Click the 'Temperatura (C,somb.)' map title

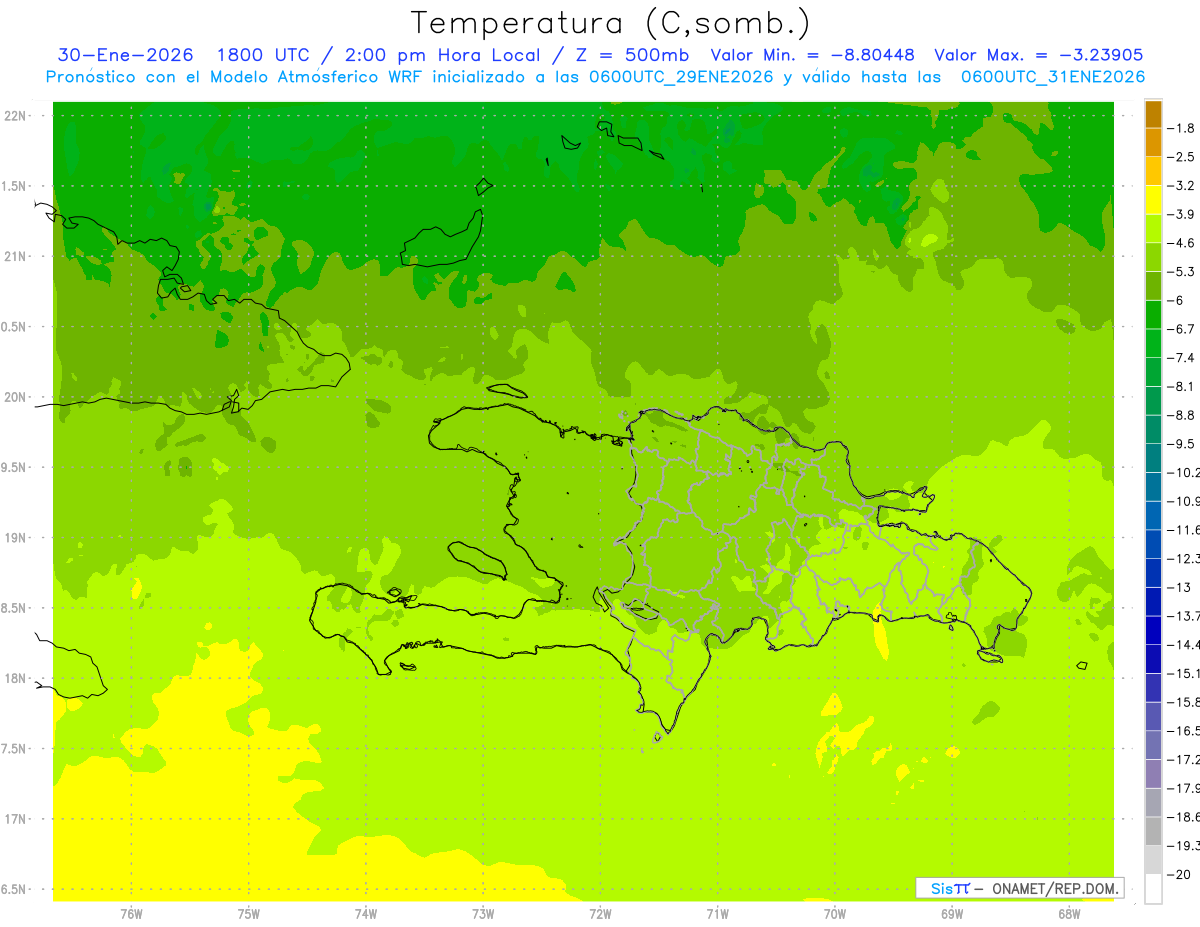[611, 23]
